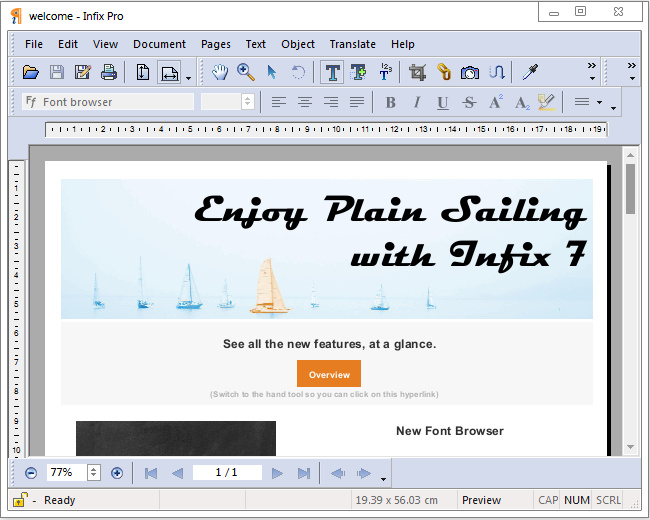Open the Document menu
Screen dimensions: 650x520
pyautogui.click(x=159, y=44)
